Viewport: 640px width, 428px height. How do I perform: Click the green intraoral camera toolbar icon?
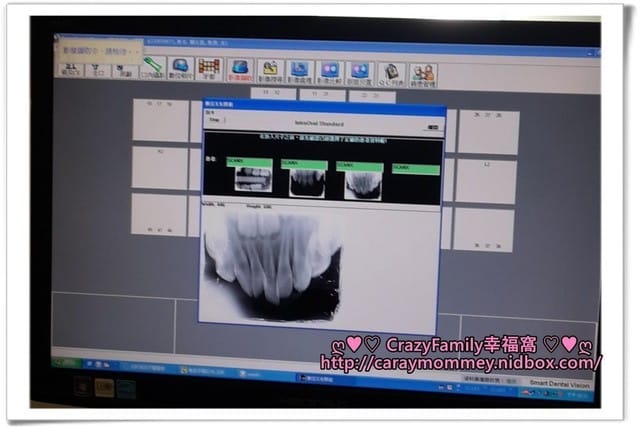click(x=153, y=68)
